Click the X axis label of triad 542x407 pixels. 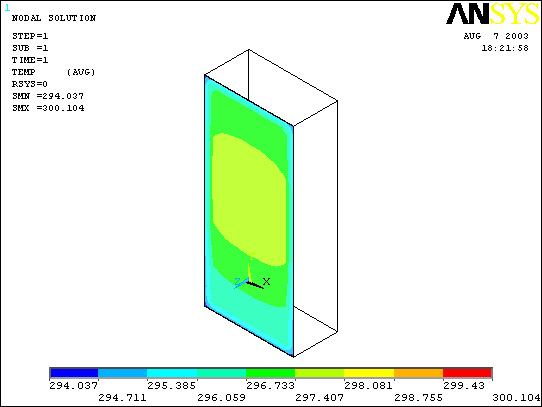pos(266,281)
